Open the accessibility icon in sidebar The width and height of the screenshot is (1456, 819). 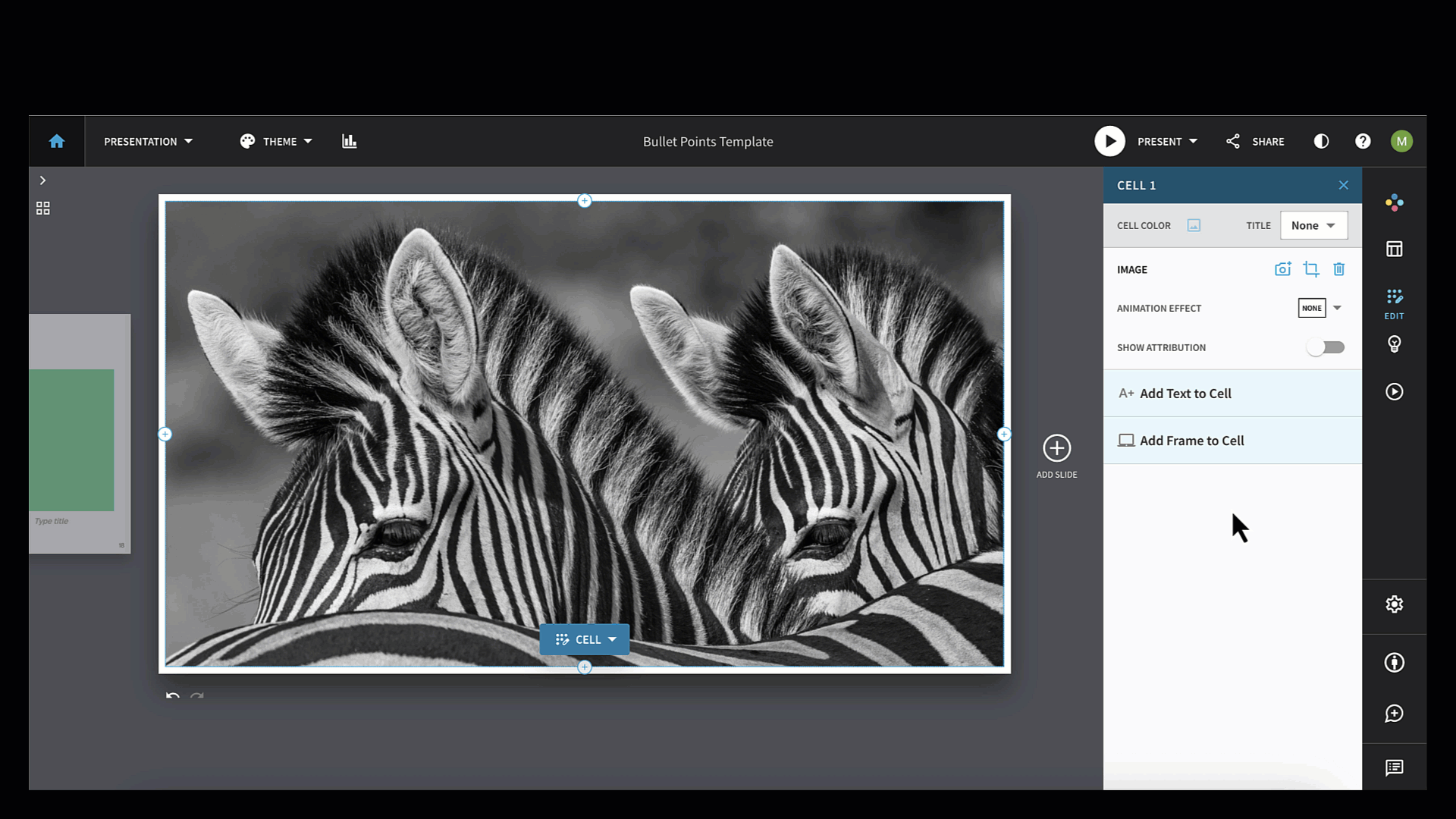1394,663
